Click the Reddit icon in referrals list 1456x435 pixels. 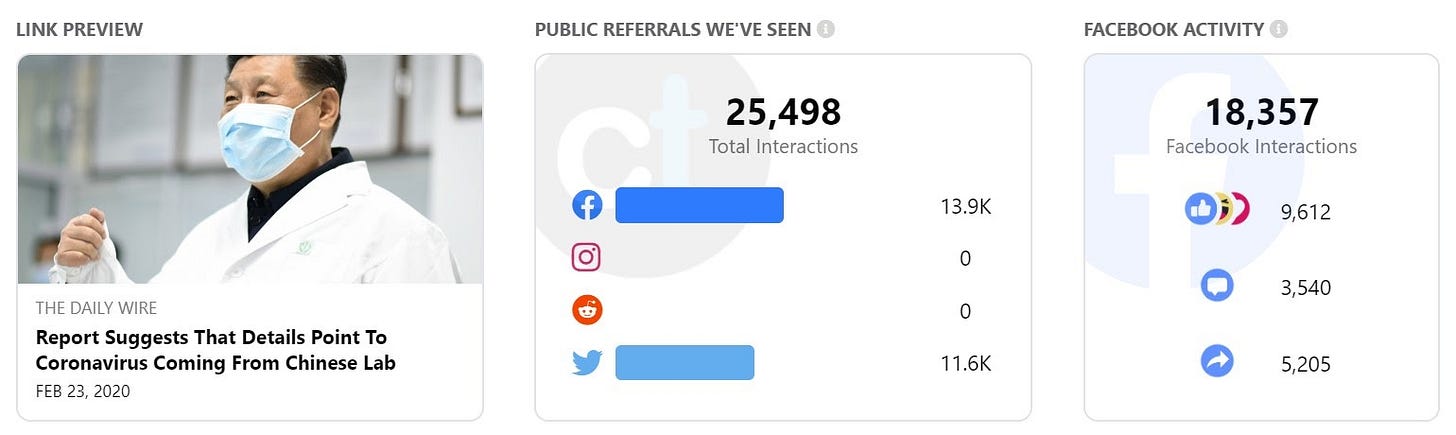[587, 310]
